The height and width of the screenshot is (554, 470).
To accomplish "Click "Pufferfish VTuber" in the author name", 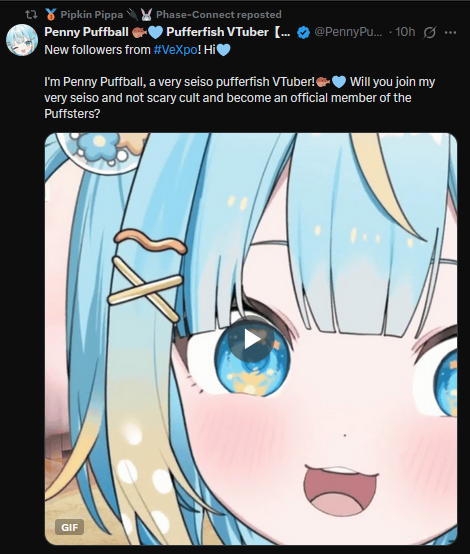I will tap(217, 32).
